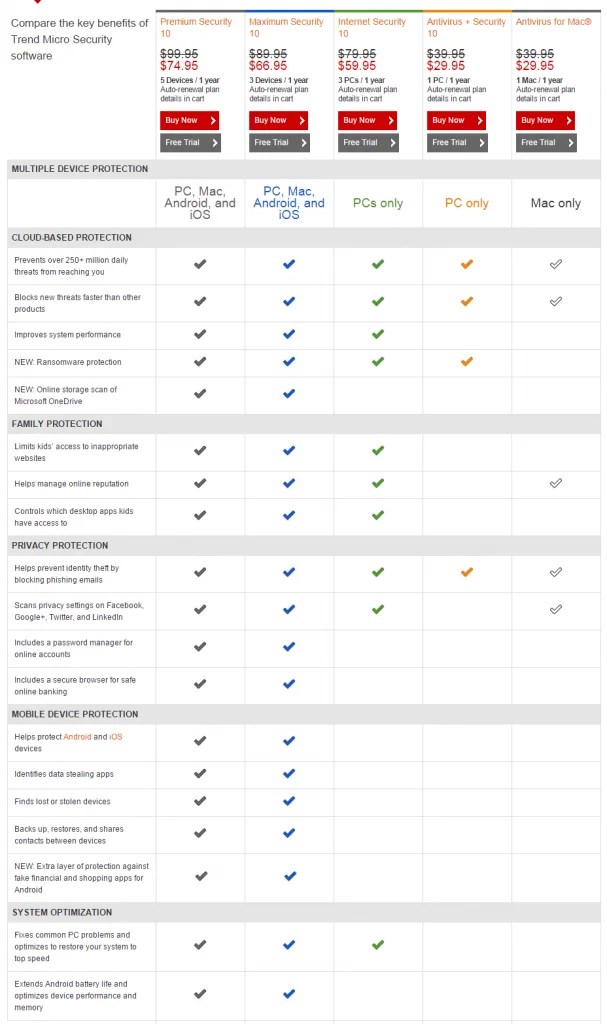Viewport: 607px width, 1024px height.
Task: Select the password manager checkmark for Premium Security
Action: click(x=200, y=648)
